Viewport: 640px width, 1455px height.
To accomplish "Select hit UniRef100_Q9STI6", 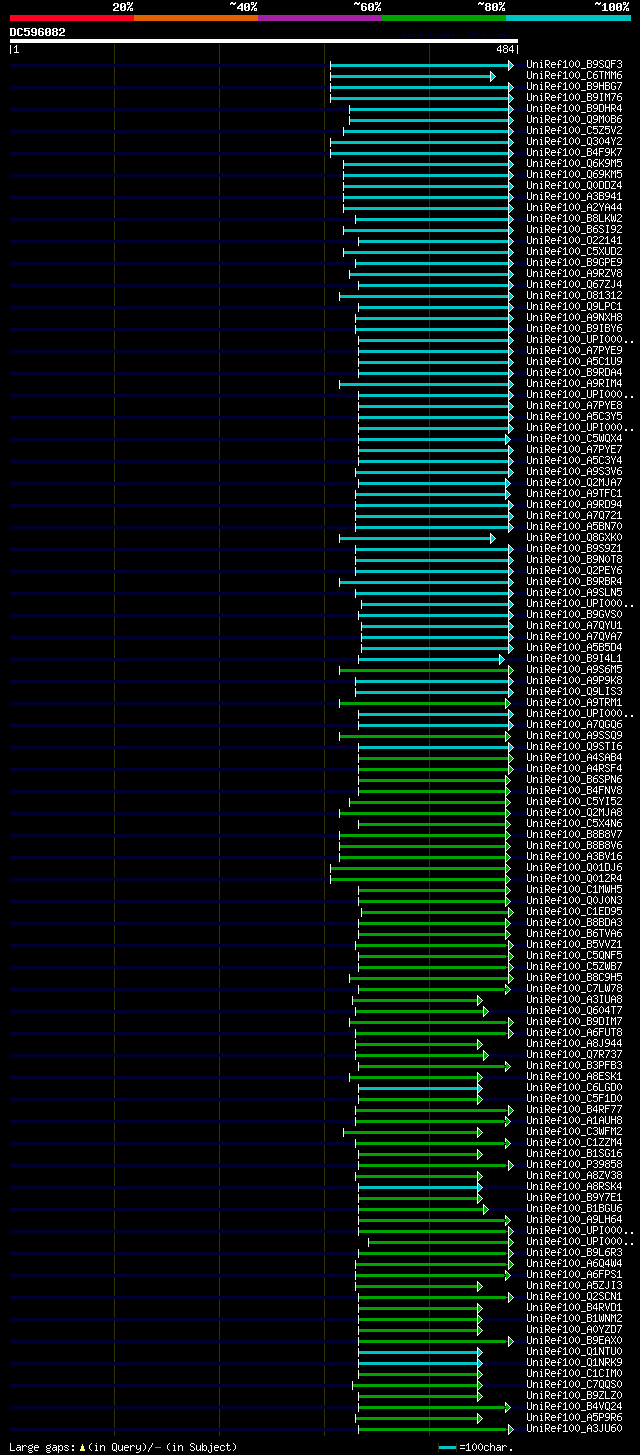I will point(574,747).
